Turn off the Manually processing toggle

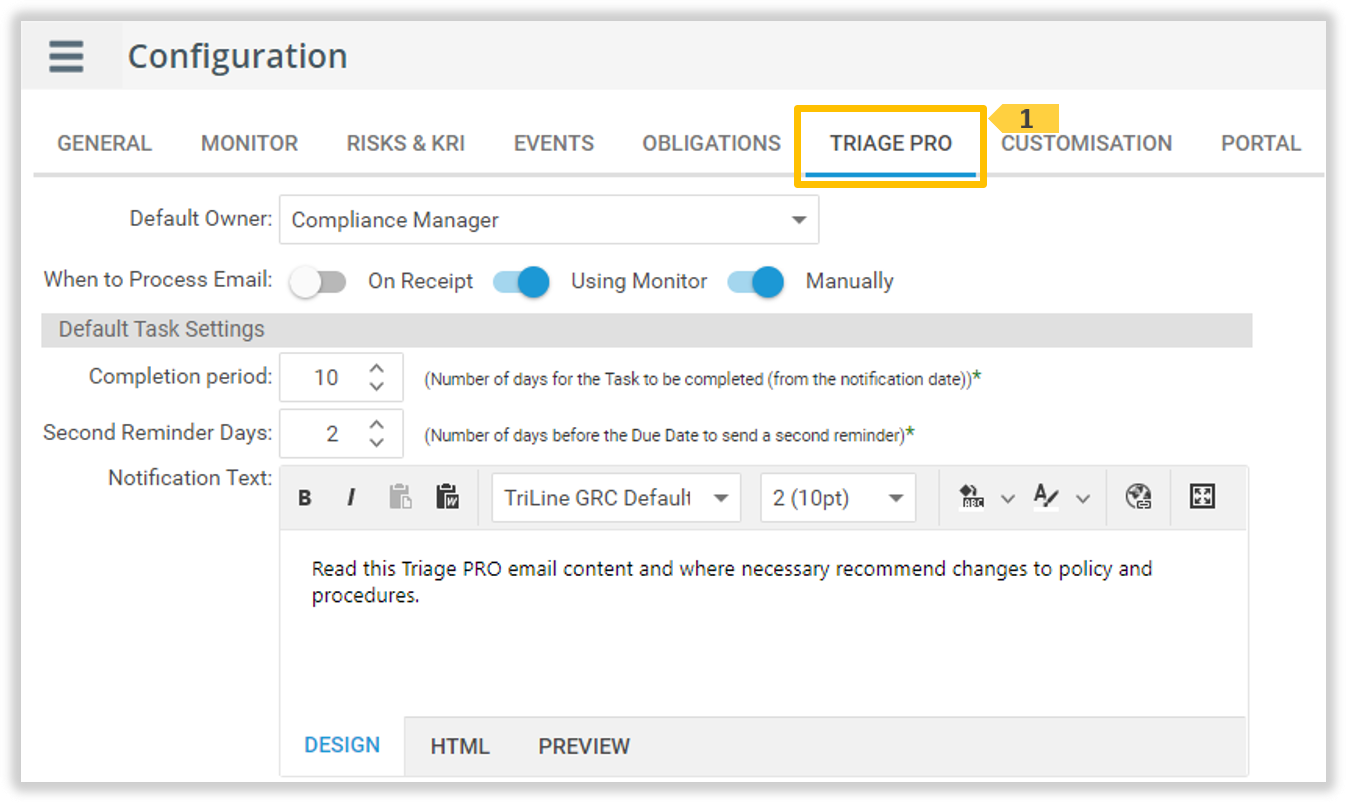tap(755, 282)
